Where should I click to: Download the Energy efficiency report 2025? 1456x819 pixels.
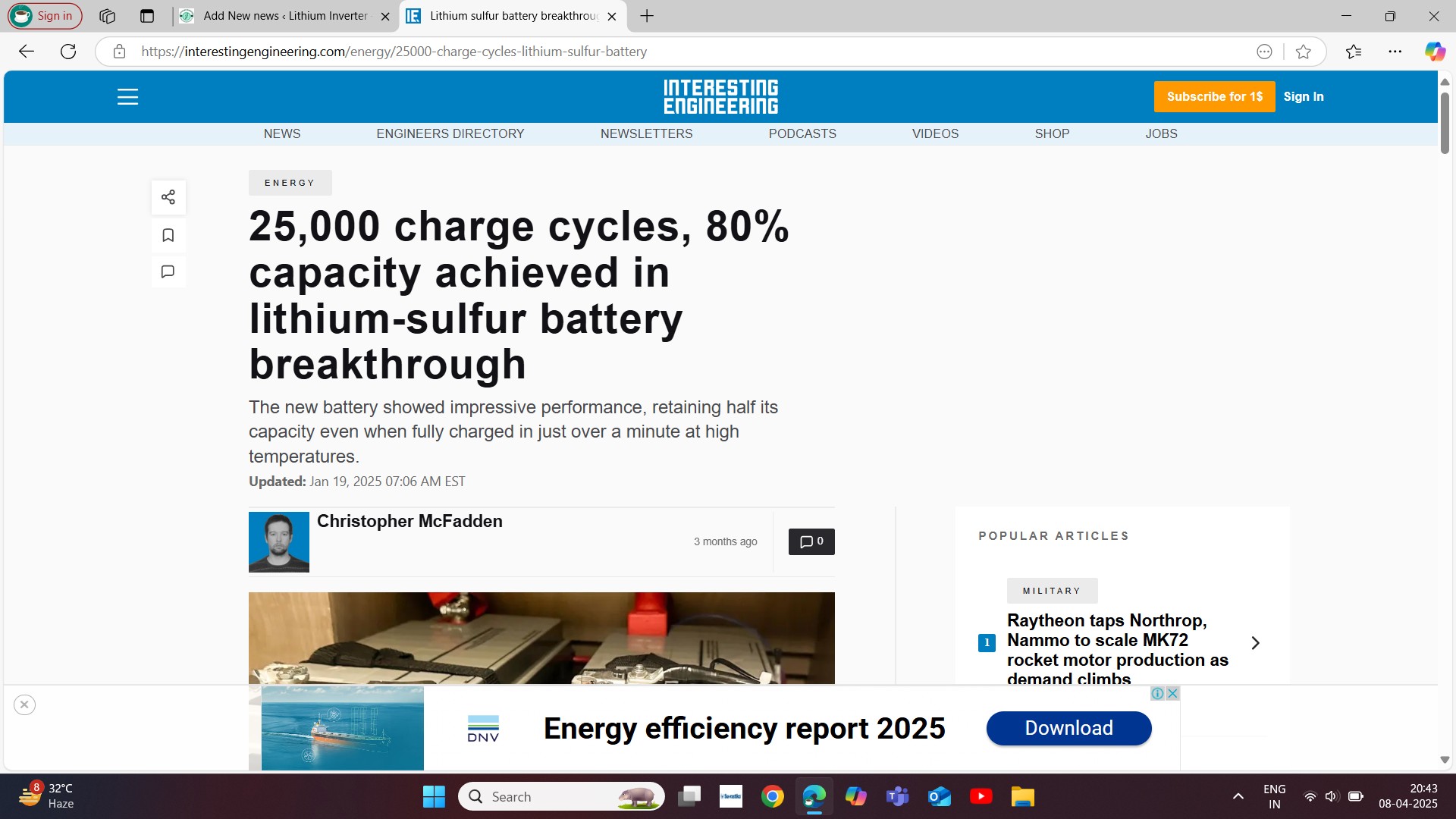tap(1068, 727)
